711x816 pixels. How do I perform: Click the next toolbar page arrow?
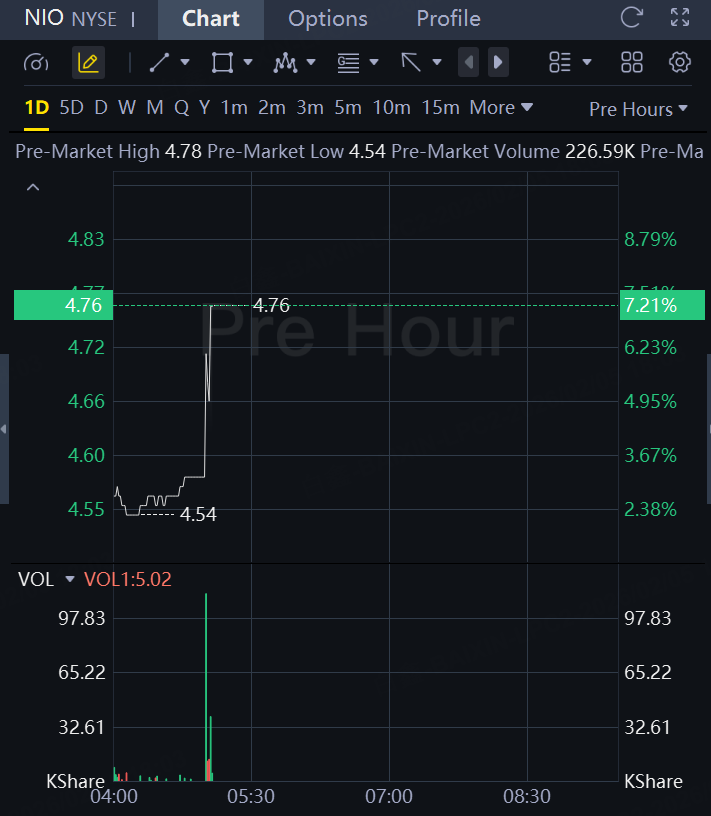[x=498, y=62]
